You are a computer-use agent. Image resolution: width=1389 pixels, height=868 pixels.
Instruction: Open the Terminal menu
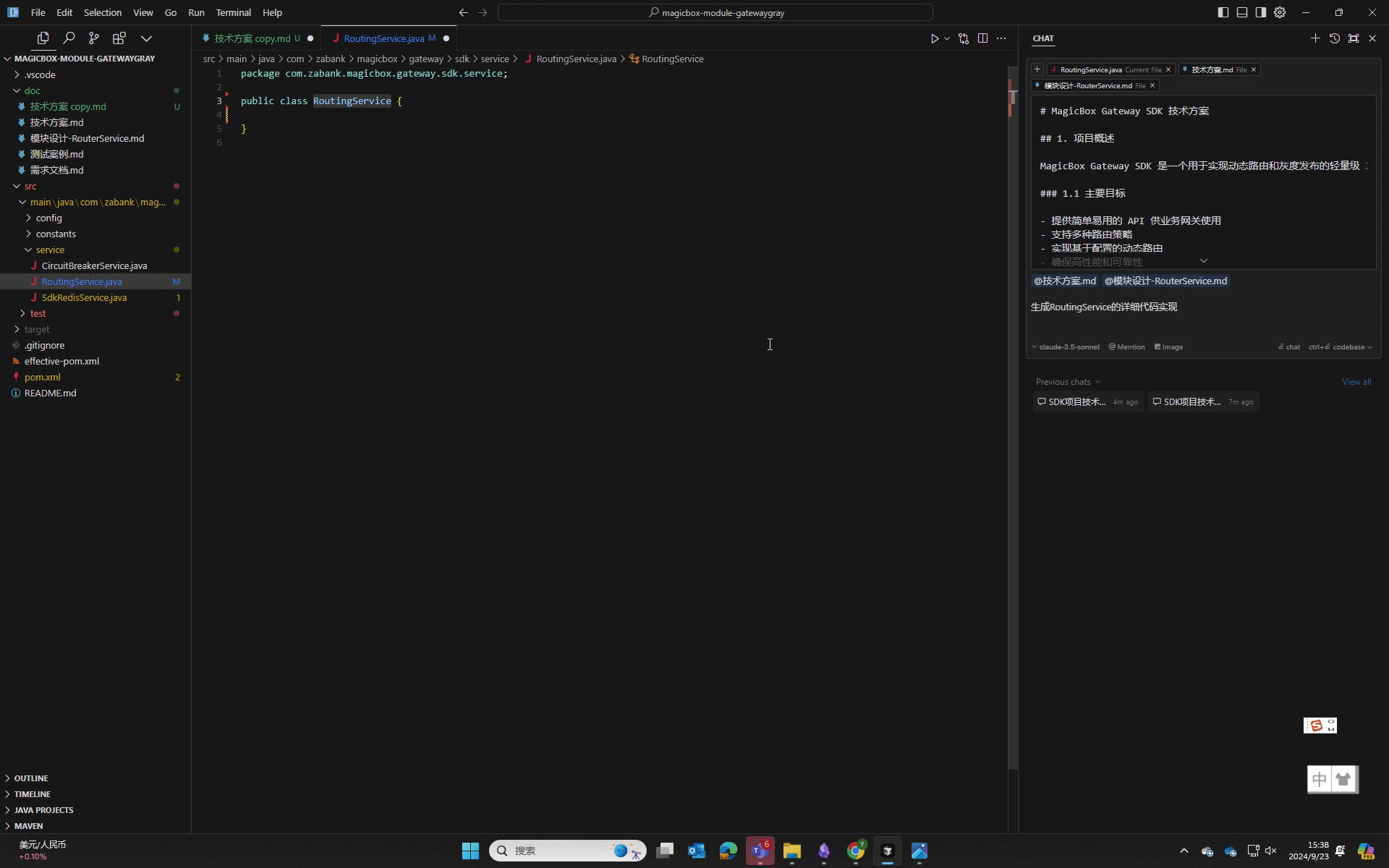[233, 12]
